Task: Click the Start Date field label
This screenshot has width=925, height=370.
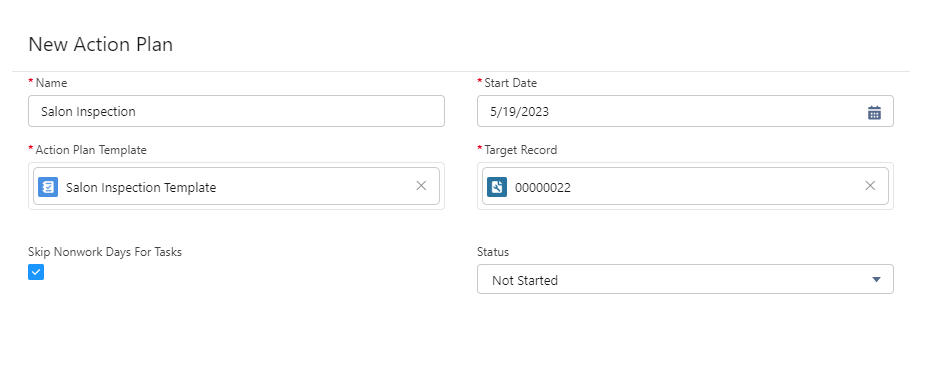Action: click(510, 83)
